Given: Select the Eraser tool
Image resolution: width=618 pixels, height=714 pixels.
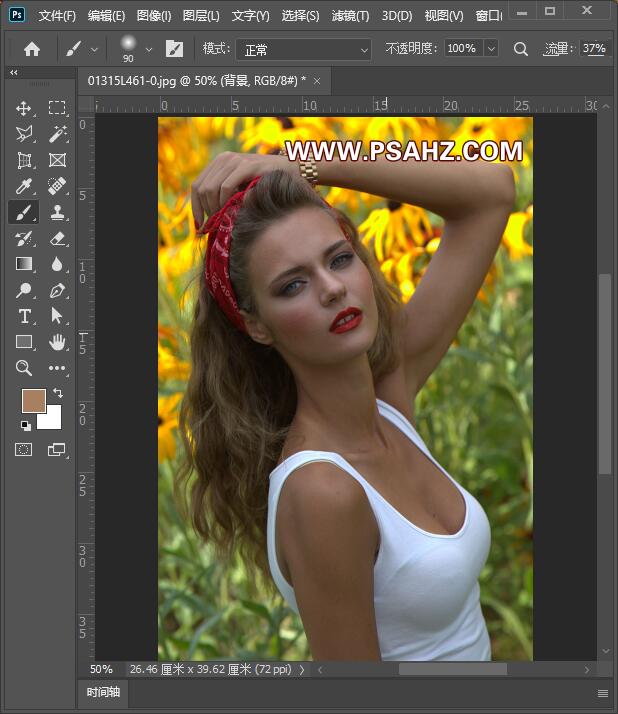Looking at the screenshot, I should tap(57, 238).
